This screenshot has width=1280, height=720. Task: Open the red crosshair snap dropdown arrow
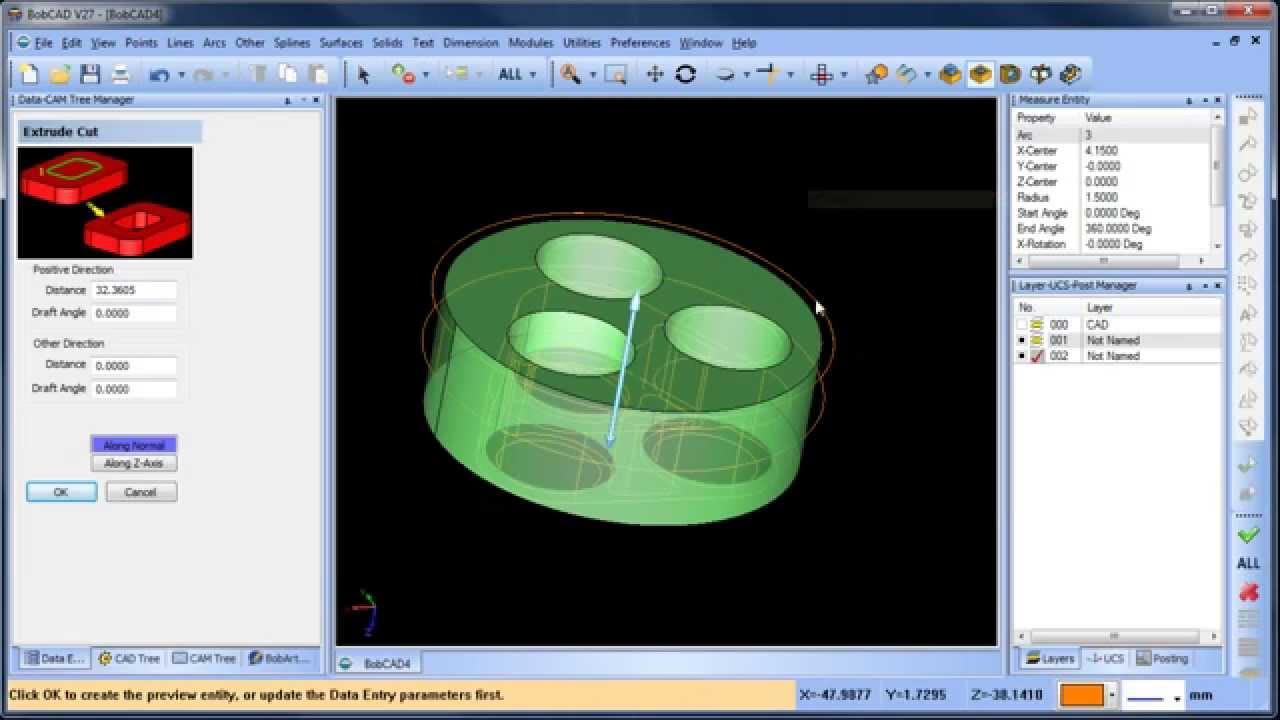(844, 75)
